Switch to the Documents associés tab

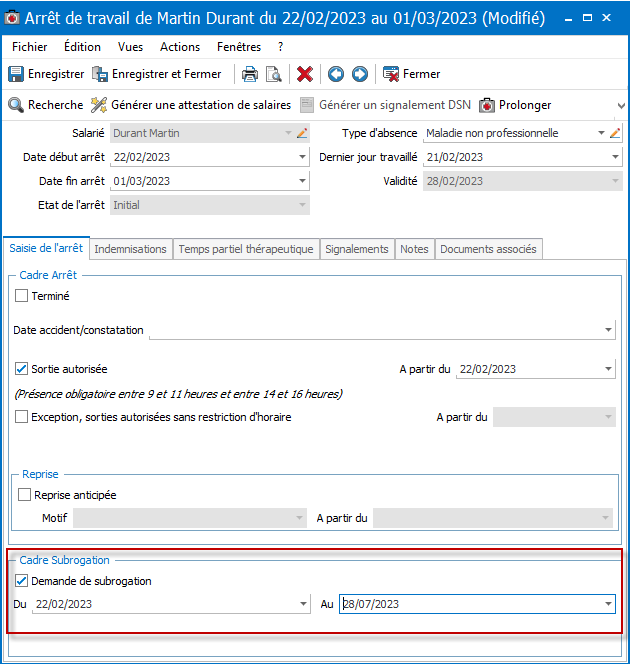(x=489, y=249)
